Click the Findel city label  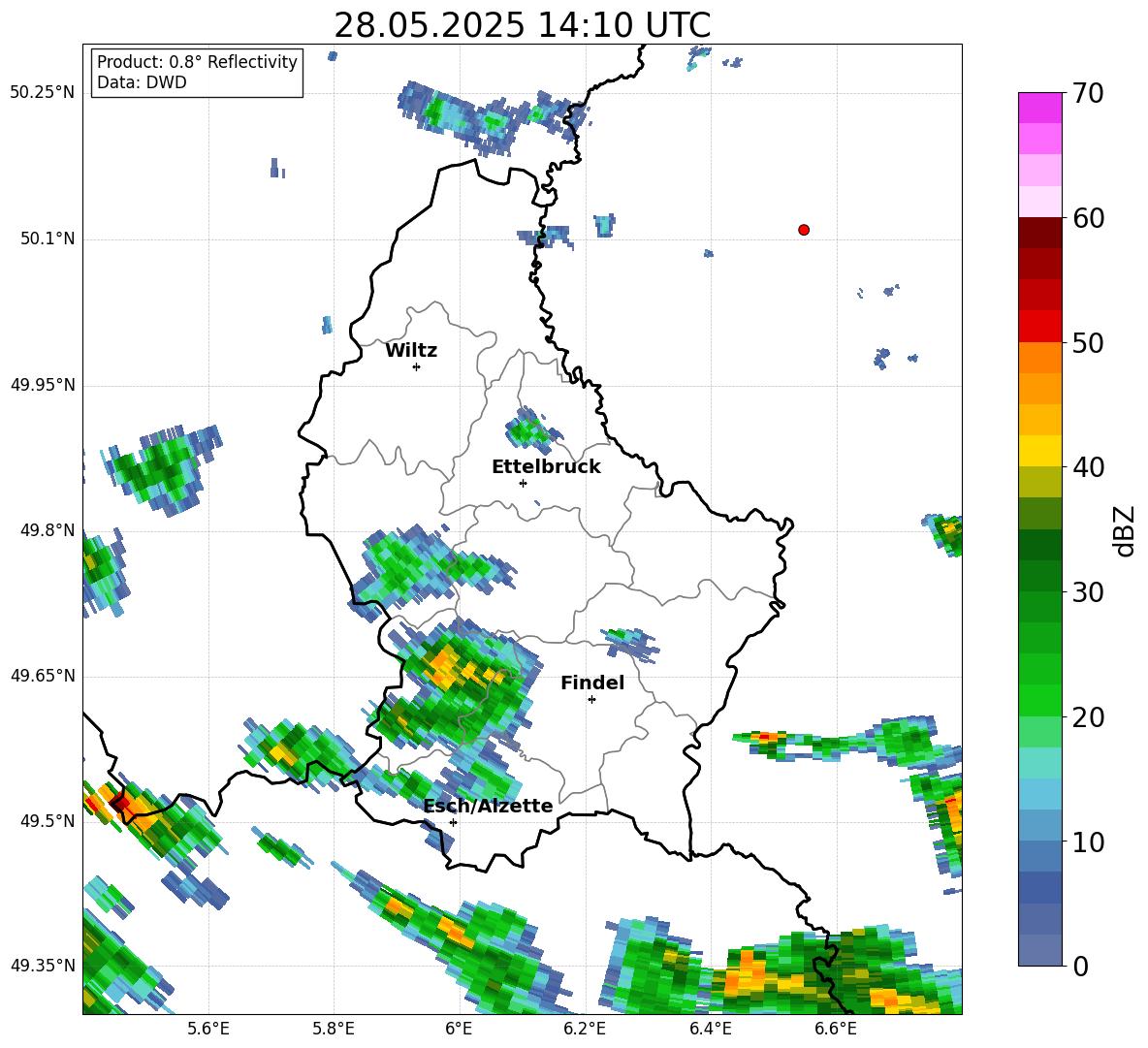pos(592,683)
